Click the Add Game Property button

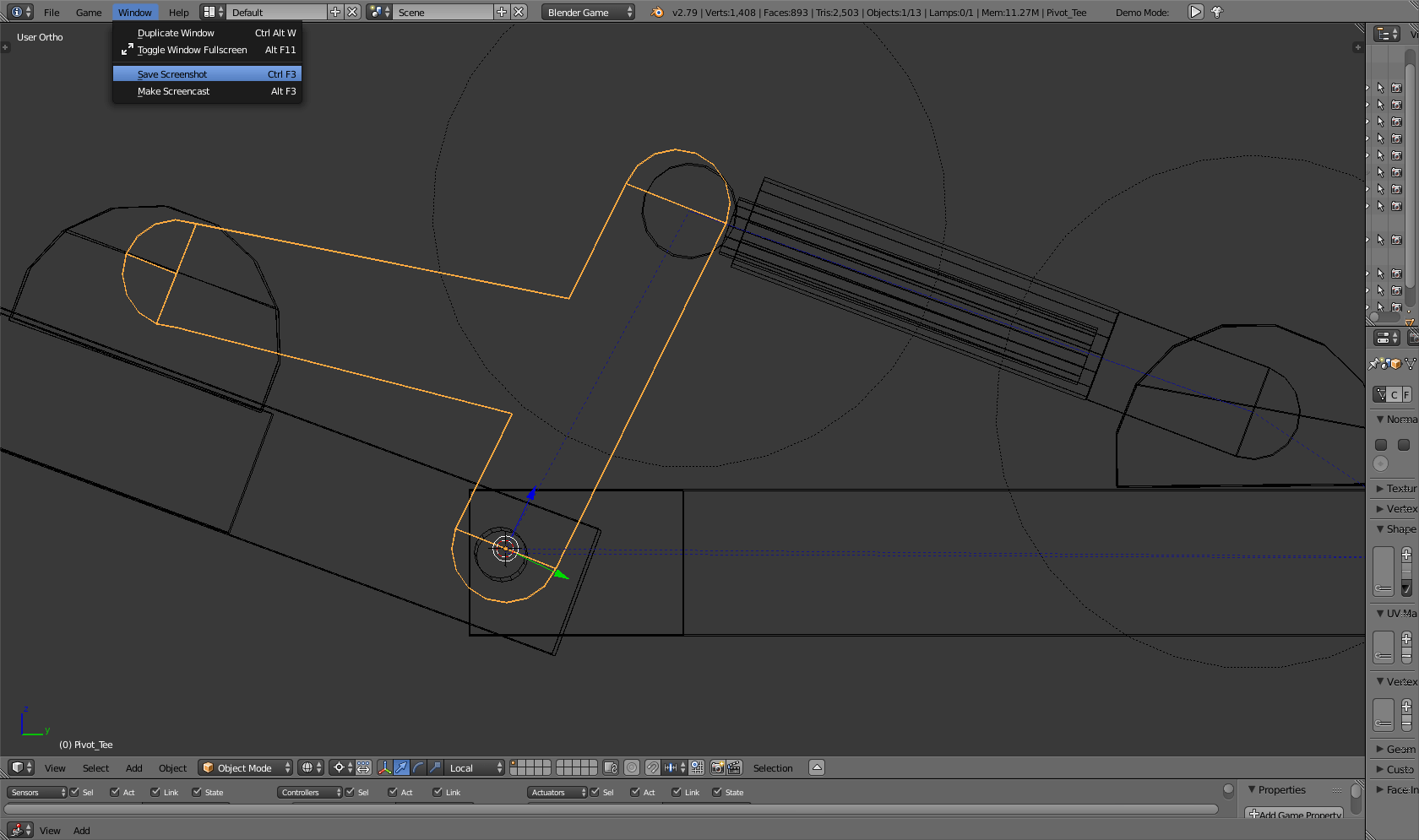[x=1294, y=815]
